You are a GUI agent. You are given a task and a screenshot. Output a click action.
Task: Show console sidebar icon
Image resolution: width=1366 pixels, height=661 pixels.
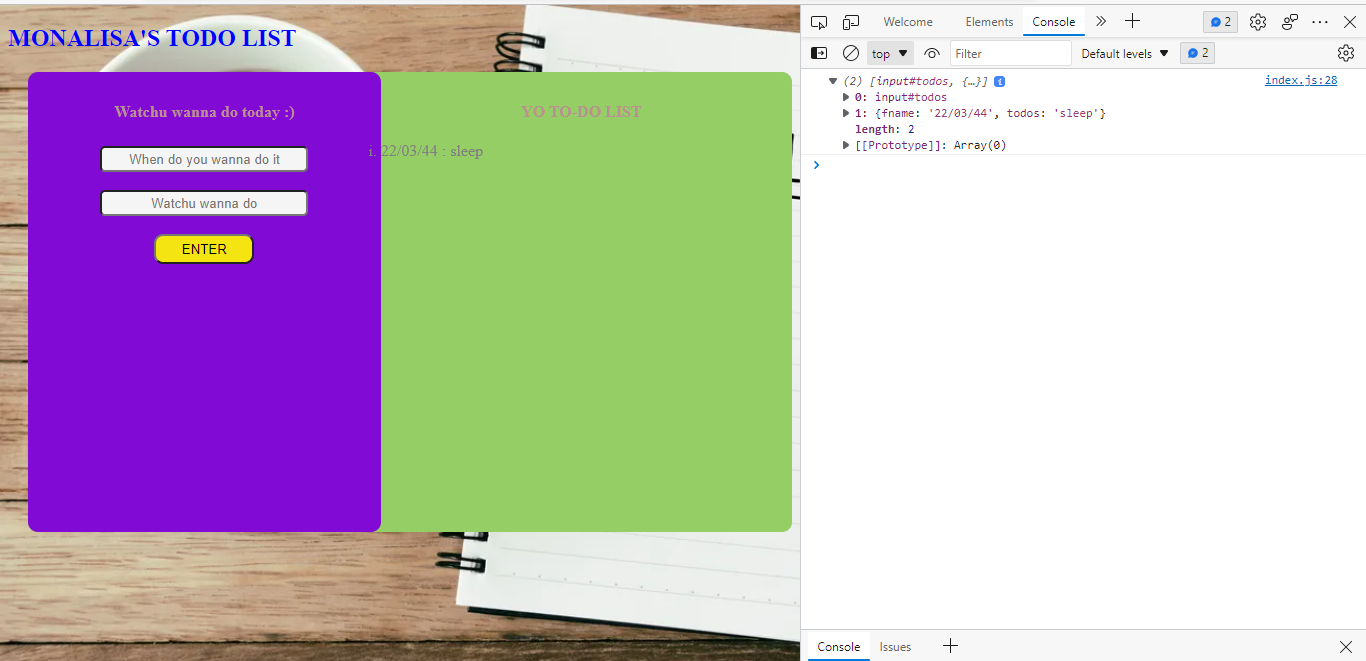pos(819,53)
